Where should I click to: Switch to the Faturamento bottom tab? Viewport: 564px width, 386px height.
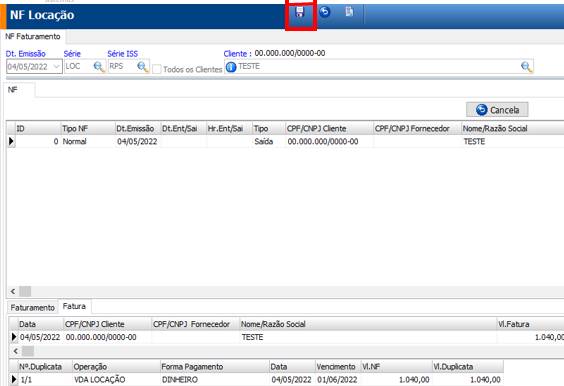click(x=32, y=308)
